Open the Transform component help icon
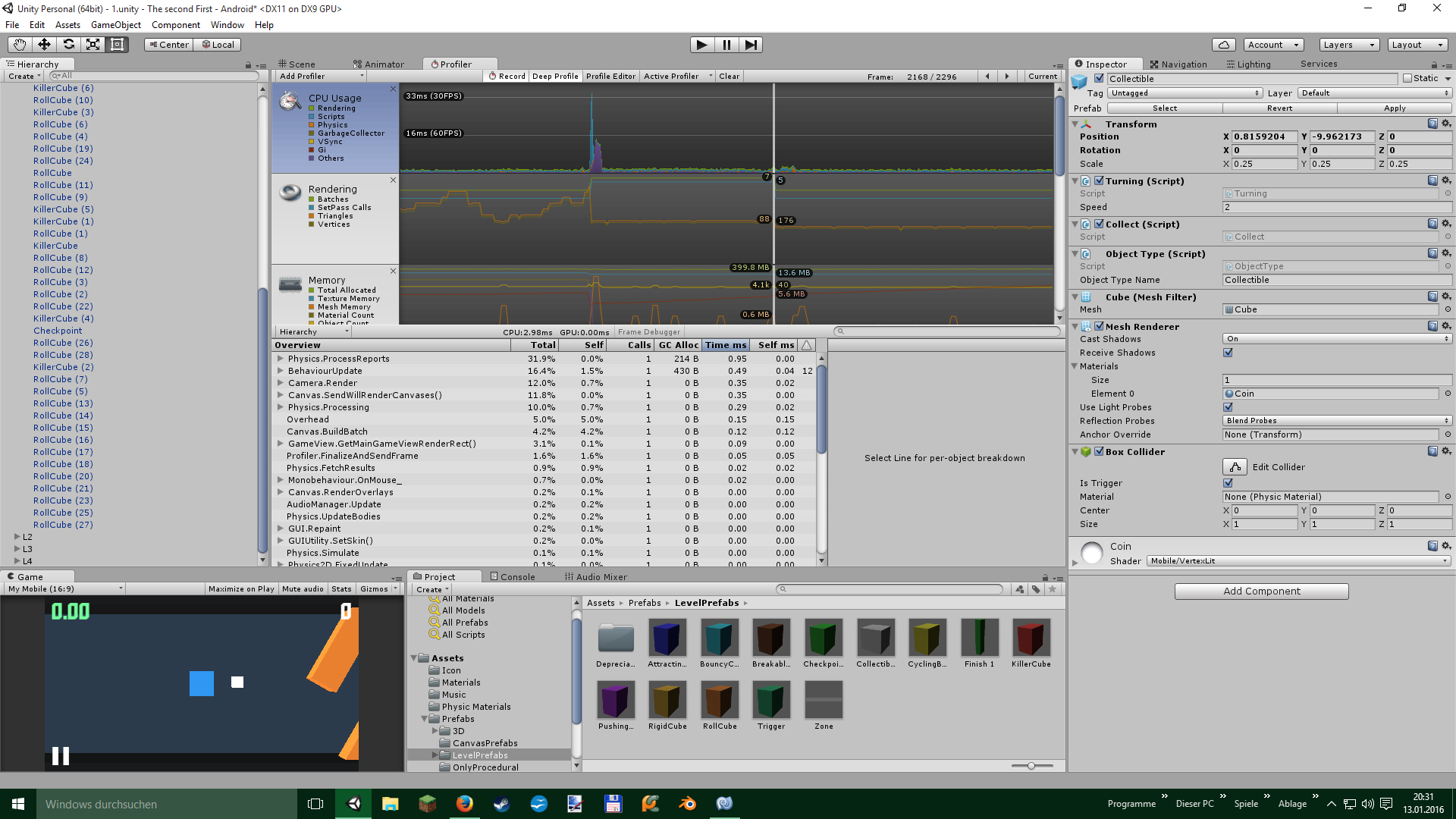This screenshot has width=1456, height=819. click(1432, 124)
